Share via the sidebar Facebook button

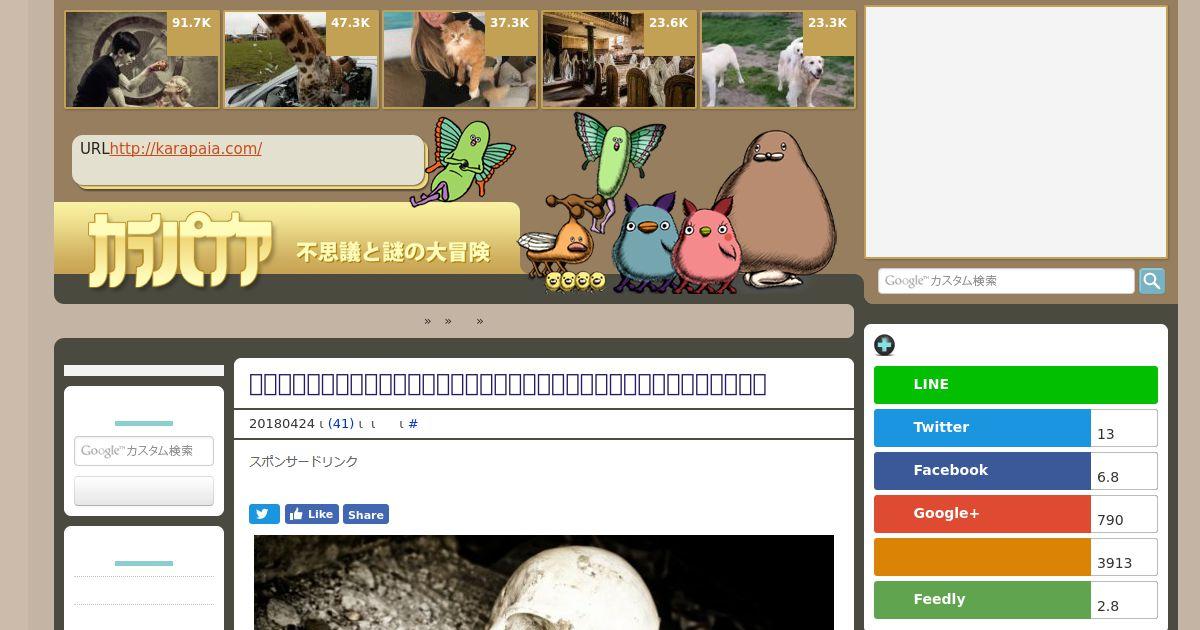[x=982, y=471]
